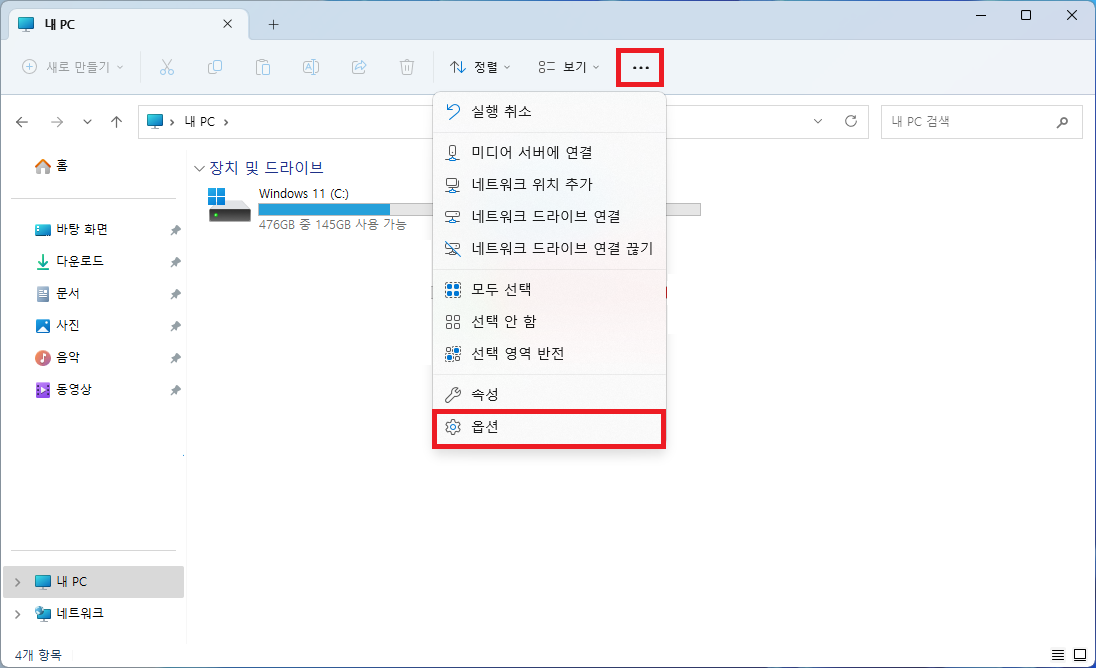The width and height of the screenshot is (1096, 668).
Task: Switch to details view in the status bar
Action: click(x=1057, y=655)
